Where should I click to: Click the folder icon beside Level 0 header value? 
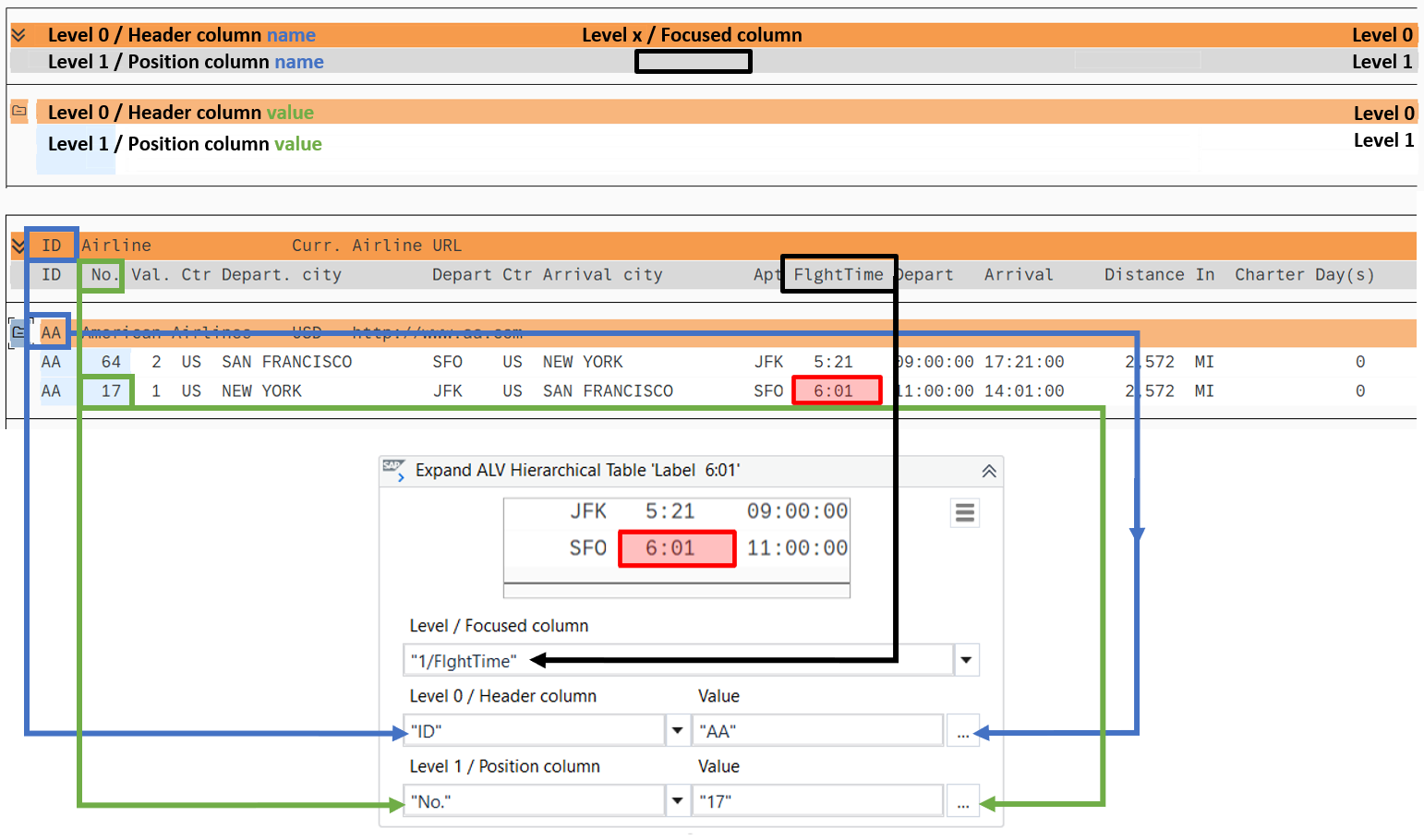pyautogui.click(x=18, y=111)
